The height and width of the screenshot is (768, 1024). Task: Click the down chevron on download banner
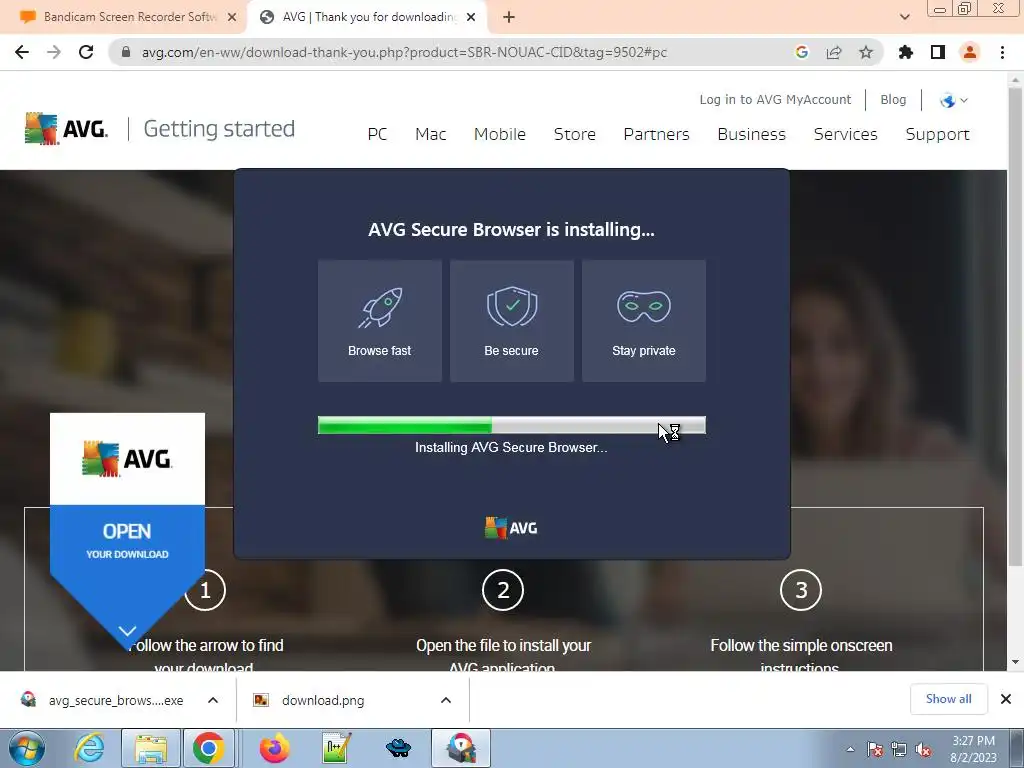[x=127, y=631]
